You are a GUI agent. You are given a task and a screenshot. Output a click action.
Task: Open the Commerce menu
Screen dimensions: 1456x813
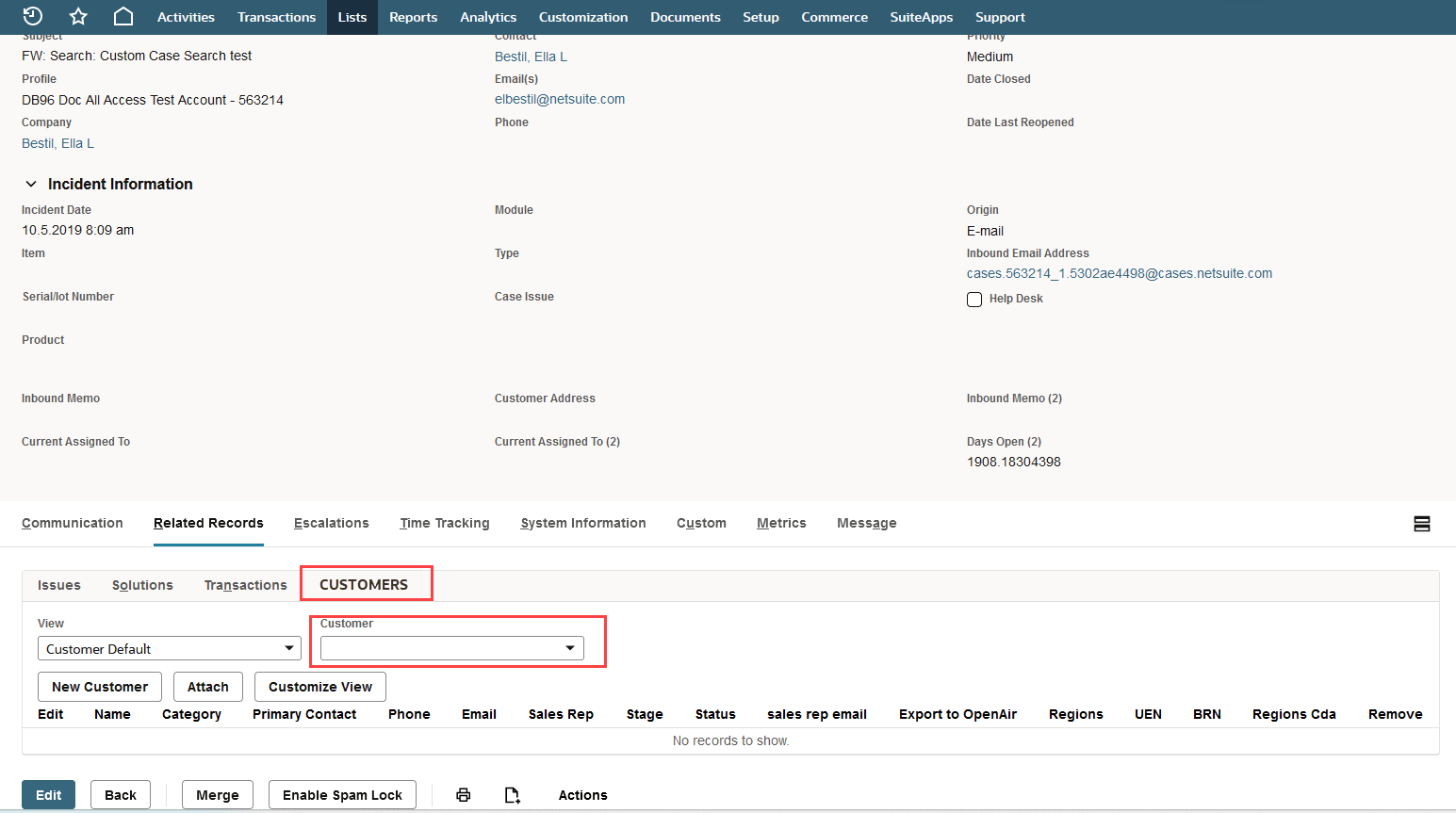834,17
